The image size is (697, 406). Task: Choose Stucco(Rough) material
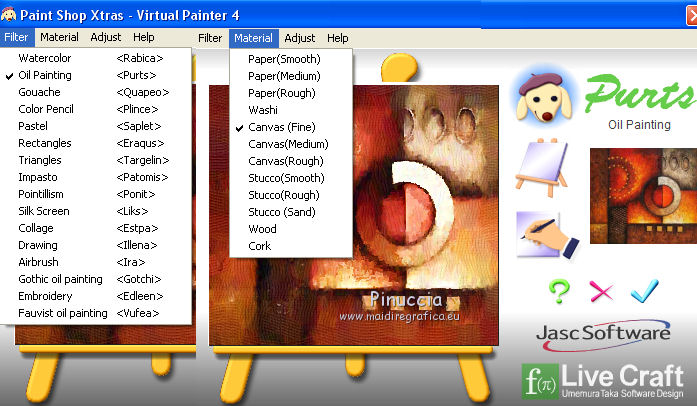pyautogui.click(x=291, y=195)
